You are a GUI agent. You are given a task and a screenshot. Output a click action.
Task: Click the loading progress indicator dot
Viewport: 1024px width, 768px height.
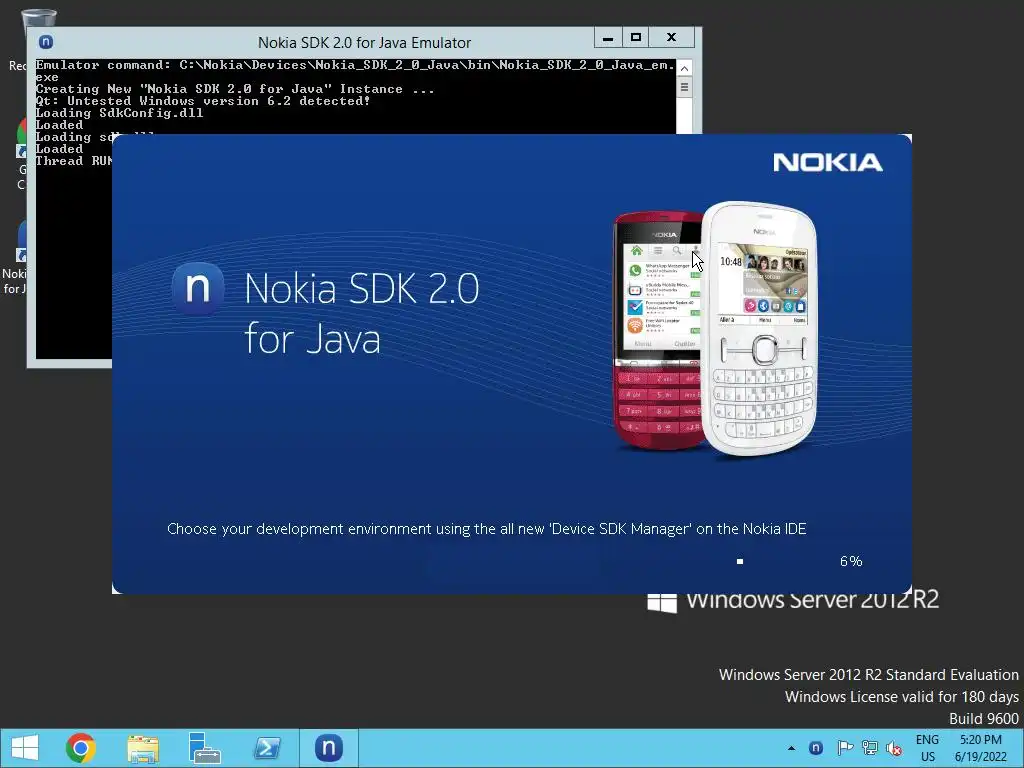740,561
